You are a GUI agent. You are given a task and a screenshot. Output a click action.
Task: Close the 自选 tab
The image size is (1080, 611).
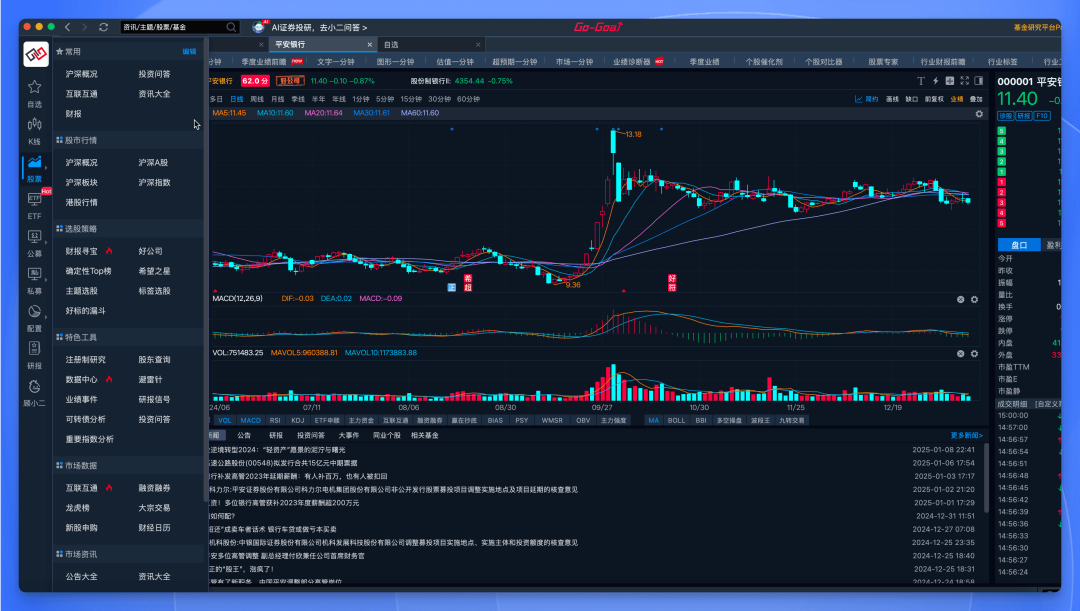[478, 45]
